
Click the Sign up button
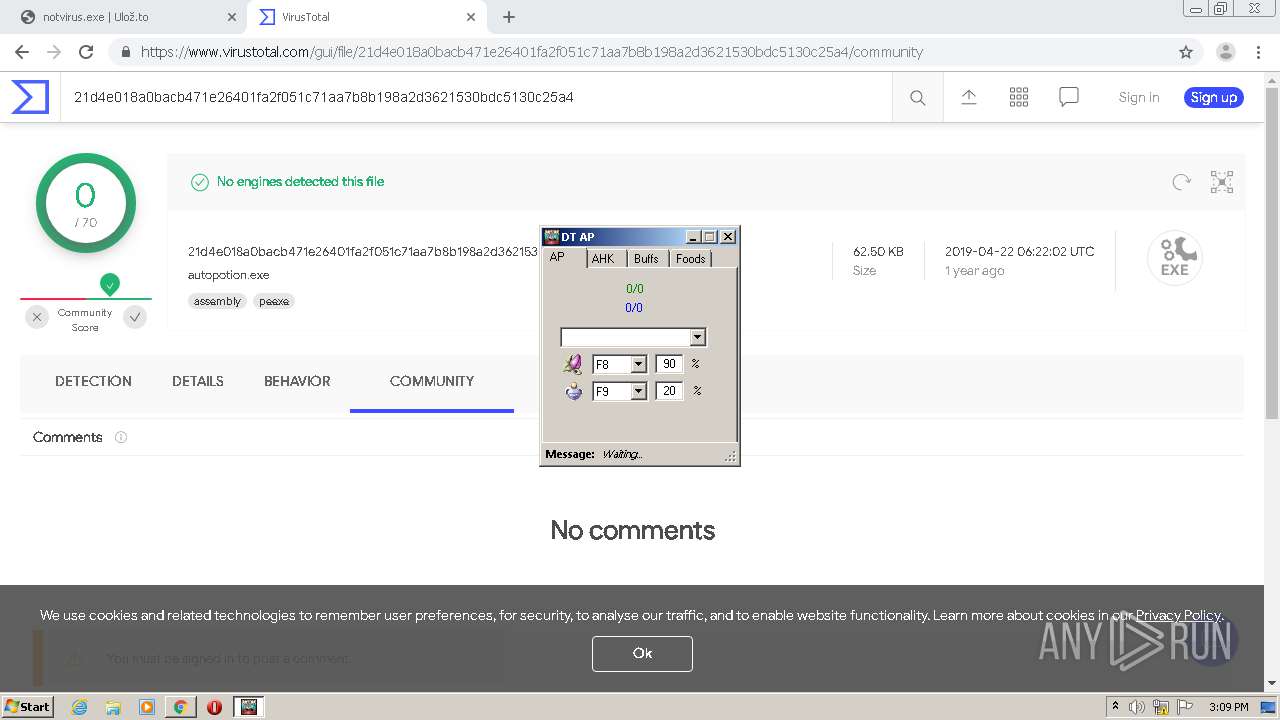tap(1214, 97)
